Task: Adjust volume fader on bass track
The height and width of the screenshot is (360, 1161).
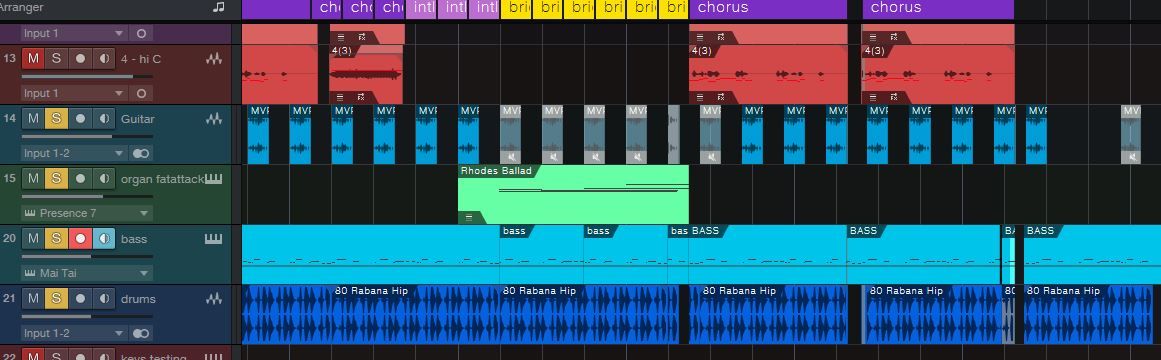Action: click(87, 256)
